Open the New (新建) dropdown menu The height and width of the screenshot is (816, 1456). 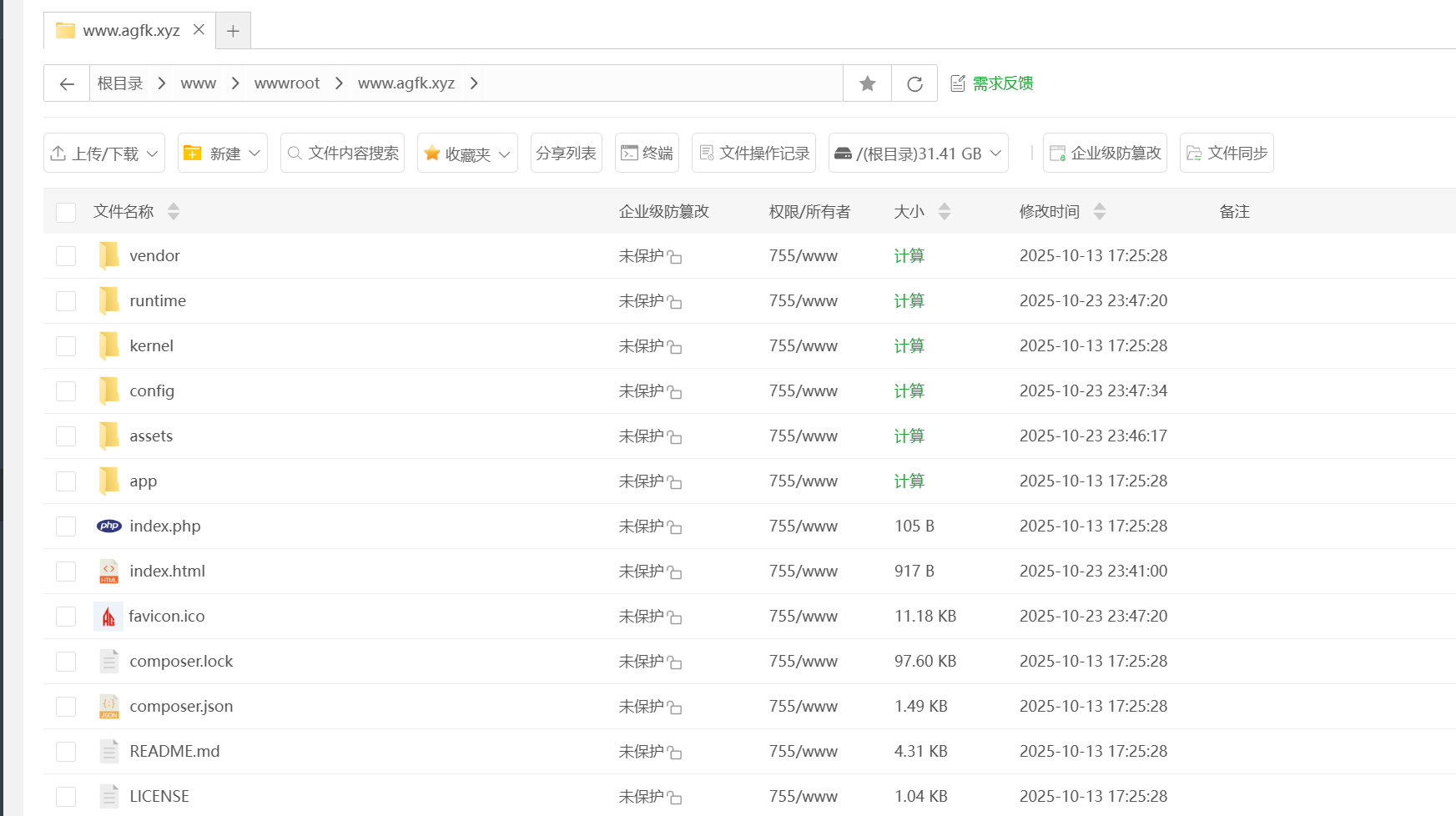click(x=222, y=153)
